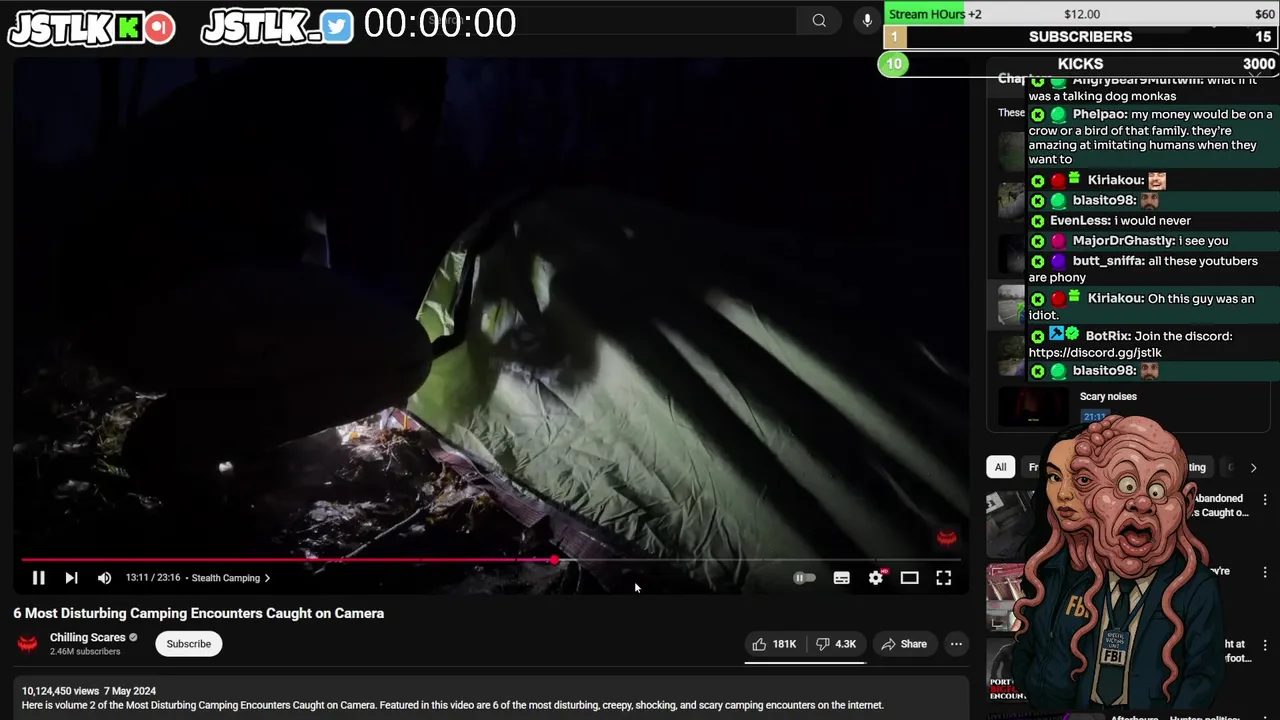The image size is (1280, 720).
Task: Click the SUBSCRIBERS goal bar
Action: click(x=1081, y=37)
